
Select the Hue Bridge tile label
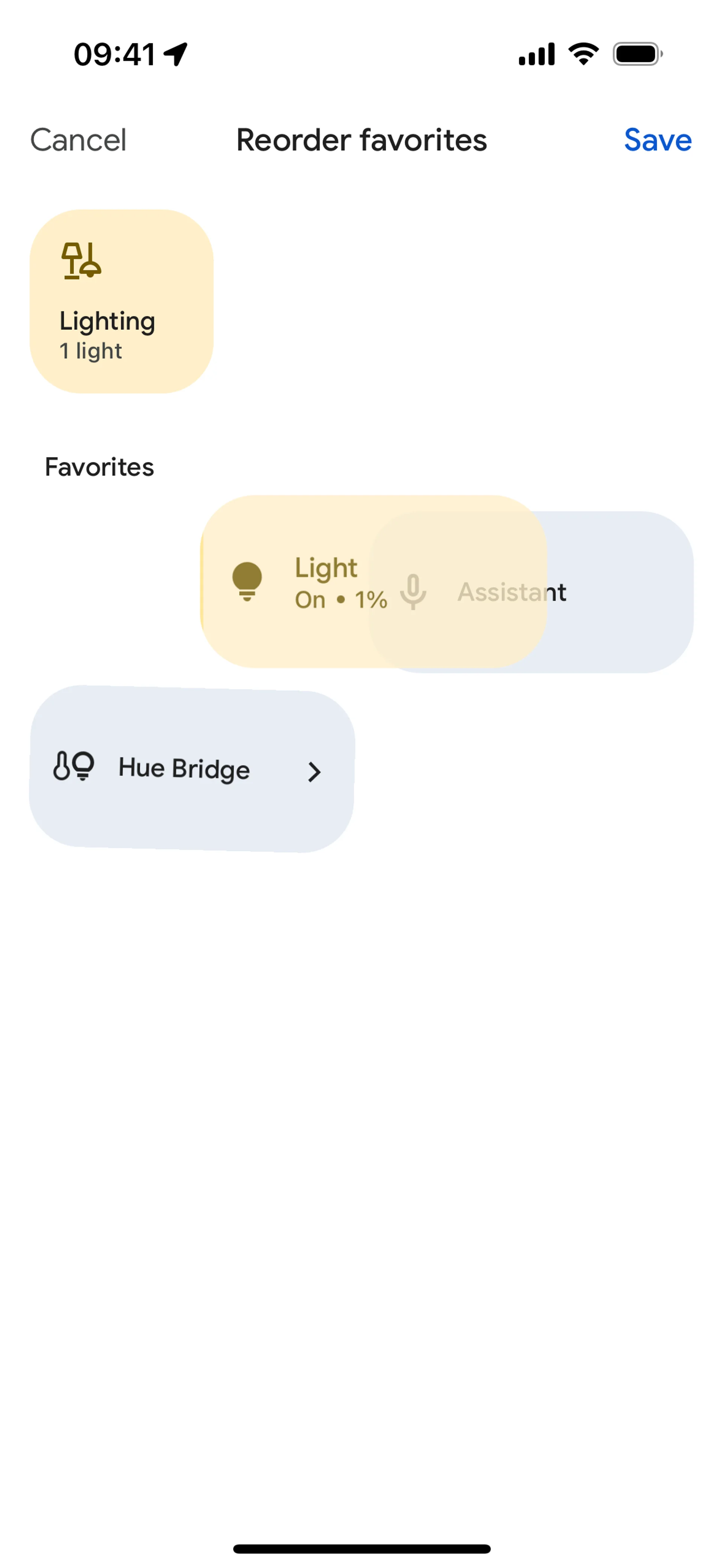coord(184,769)
